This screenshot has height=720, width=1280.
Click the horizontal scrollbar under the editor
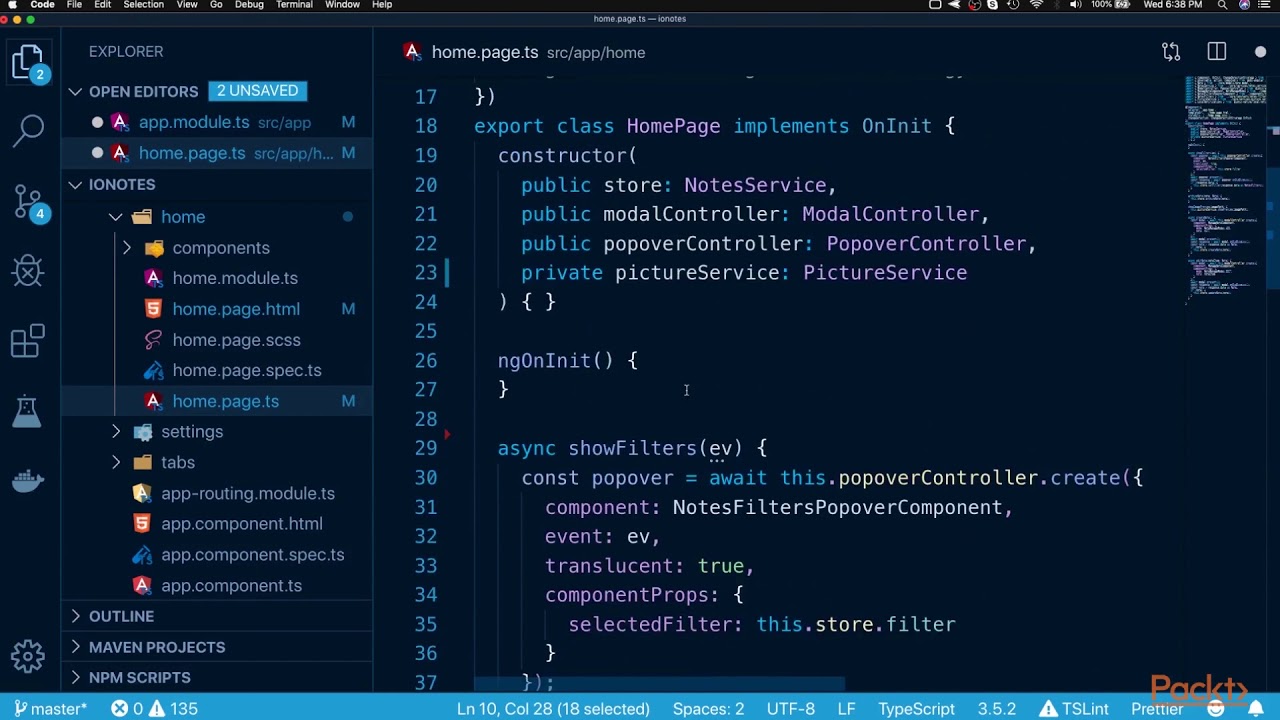pyautogui.click(x=660, y=685)
